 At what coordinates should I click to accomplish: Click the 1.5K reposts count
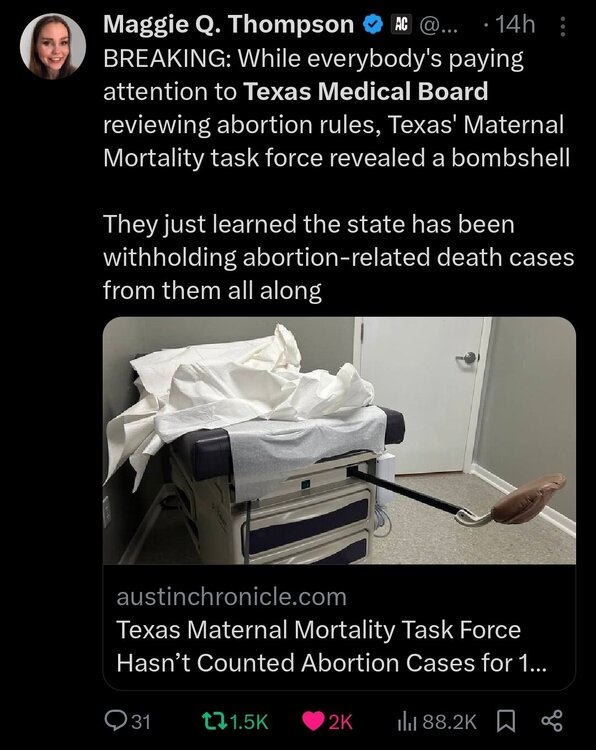(x=249, y=722)
